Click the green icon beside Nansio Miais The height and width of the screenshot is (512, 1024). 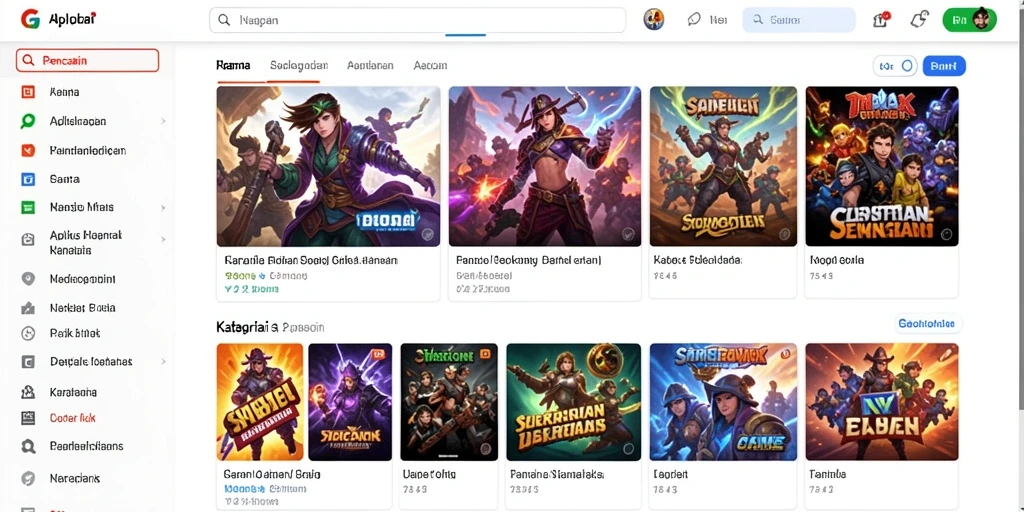[x=28, y=207]
